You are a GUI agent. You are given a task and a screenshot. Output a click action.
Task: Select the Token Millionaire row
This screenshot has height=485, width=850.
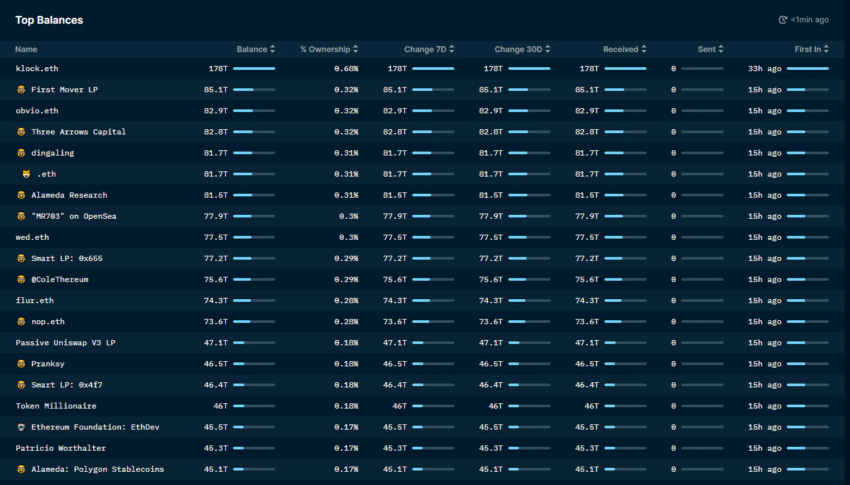click(423, 406)
